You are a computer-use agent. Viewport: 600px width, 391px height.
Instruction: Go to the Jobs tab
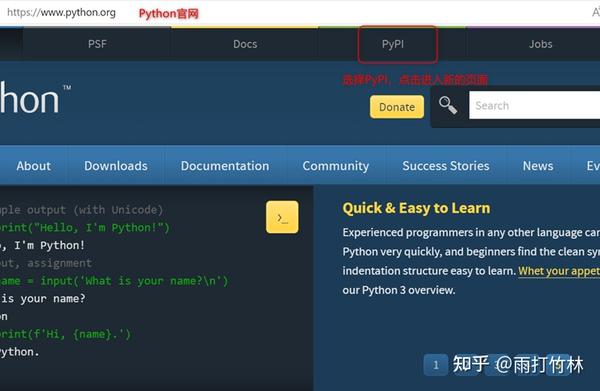[540, 44]
